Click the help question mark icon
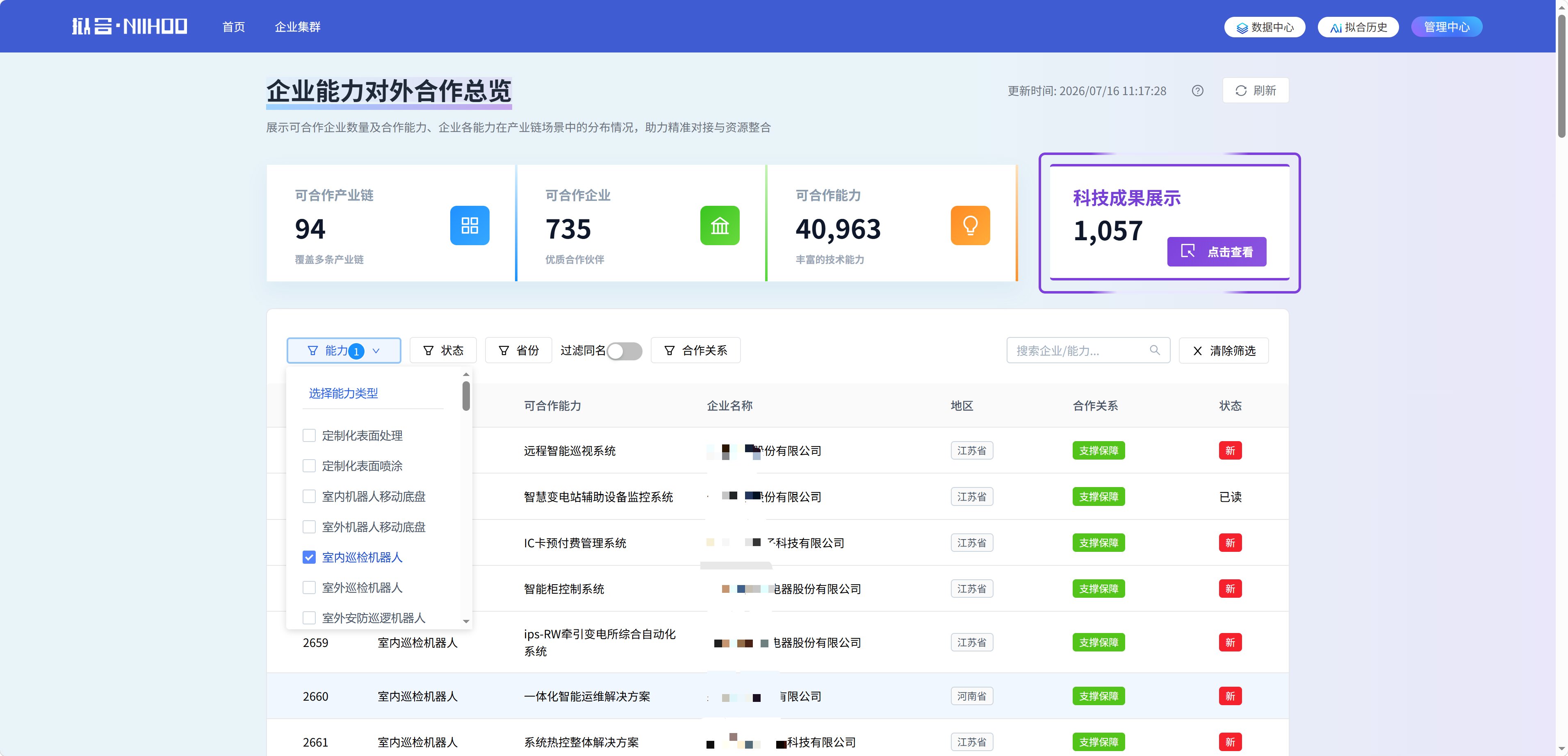 (1197, 91)
